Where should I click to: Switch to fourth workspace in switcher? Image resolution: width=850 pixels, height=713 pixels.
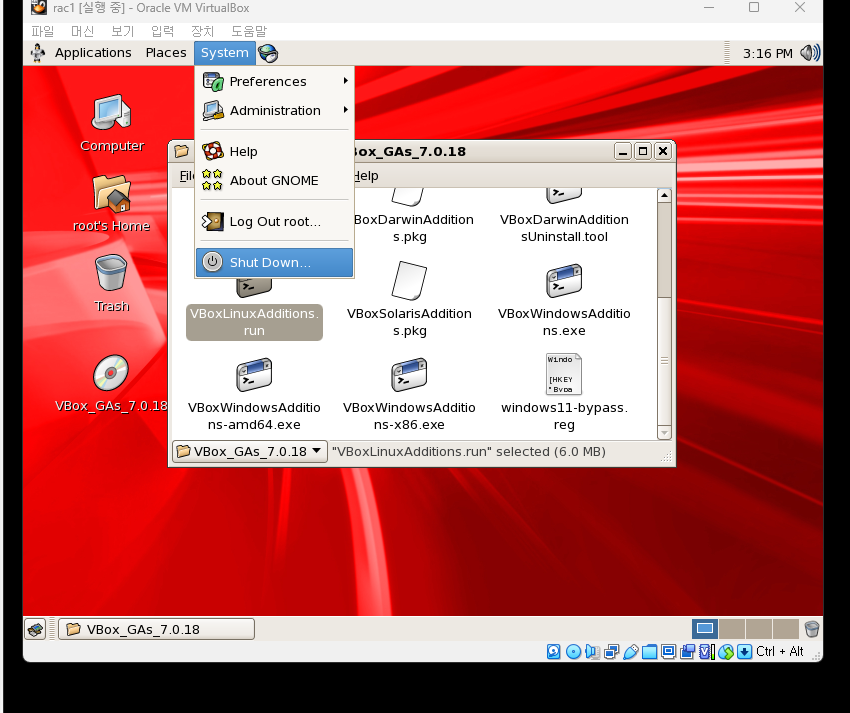785,629
